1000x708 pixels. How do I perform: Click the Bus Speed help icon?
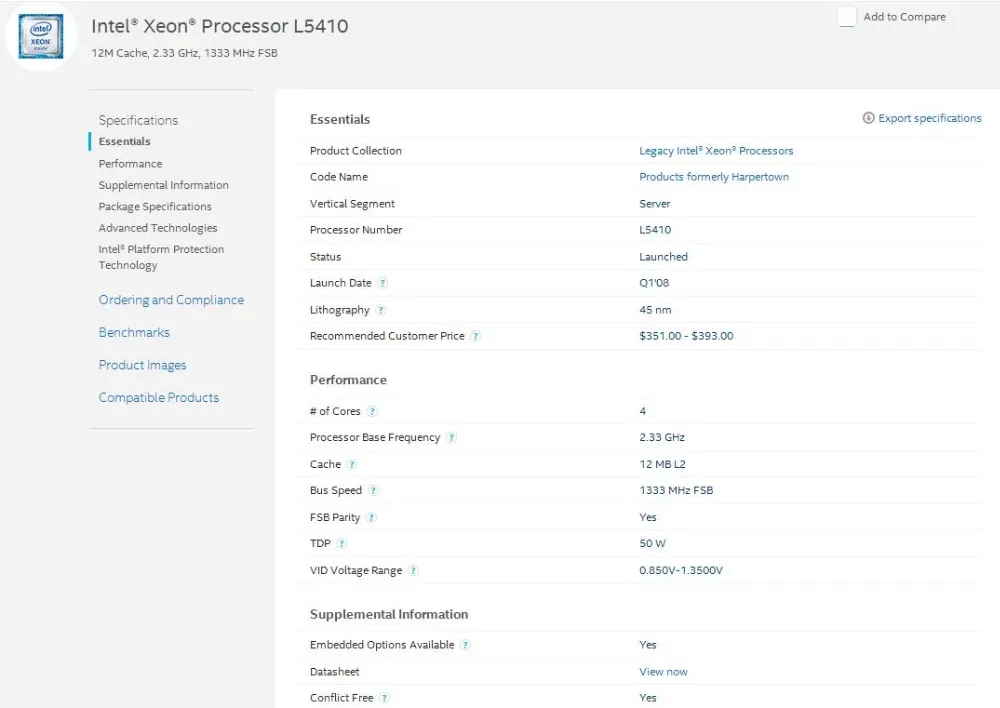tap(373, 490)
